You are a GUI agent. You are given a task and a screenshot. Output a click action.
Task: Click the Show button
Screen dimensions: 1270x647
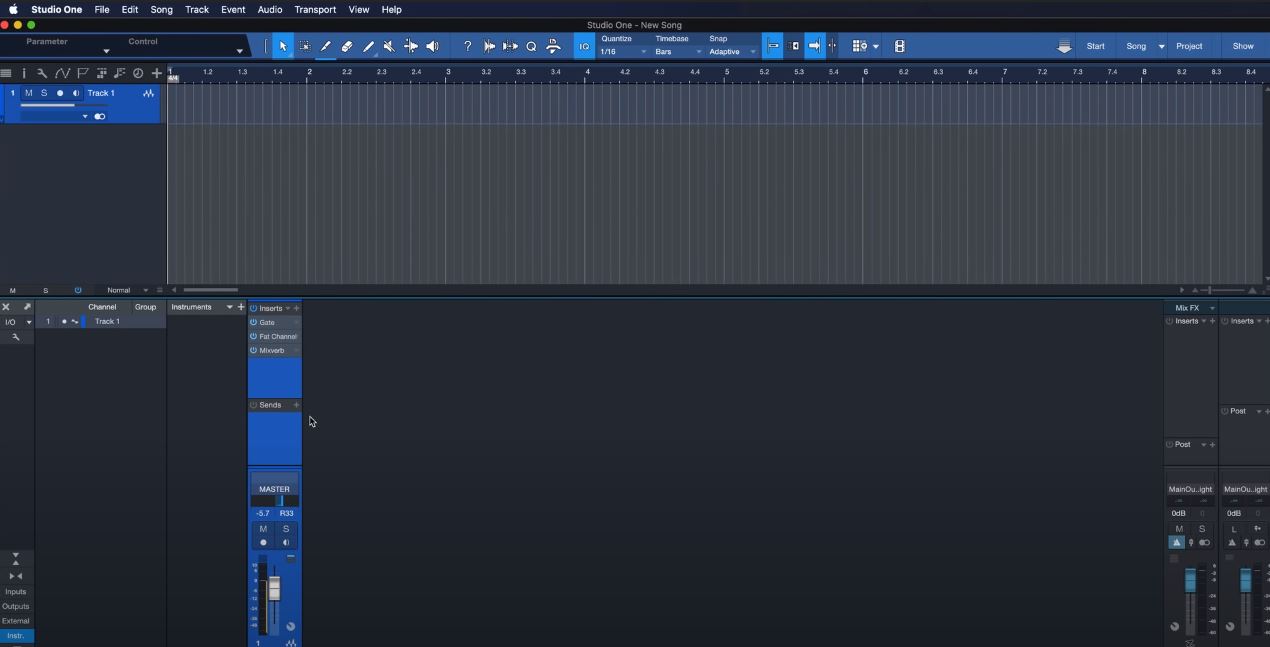point(1243,46)
